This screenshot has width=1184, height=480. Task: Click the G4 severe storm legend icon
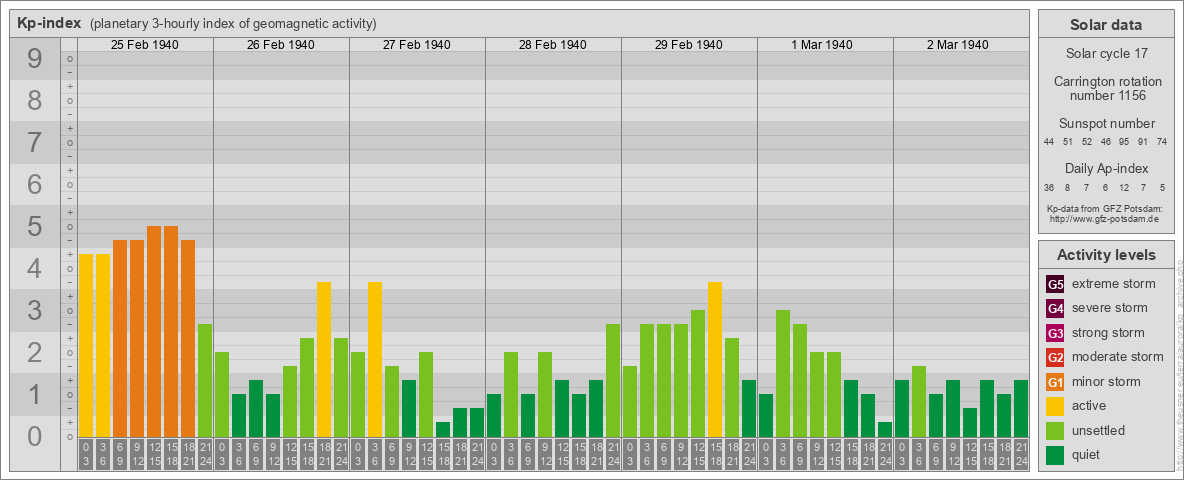[1055, 308]
